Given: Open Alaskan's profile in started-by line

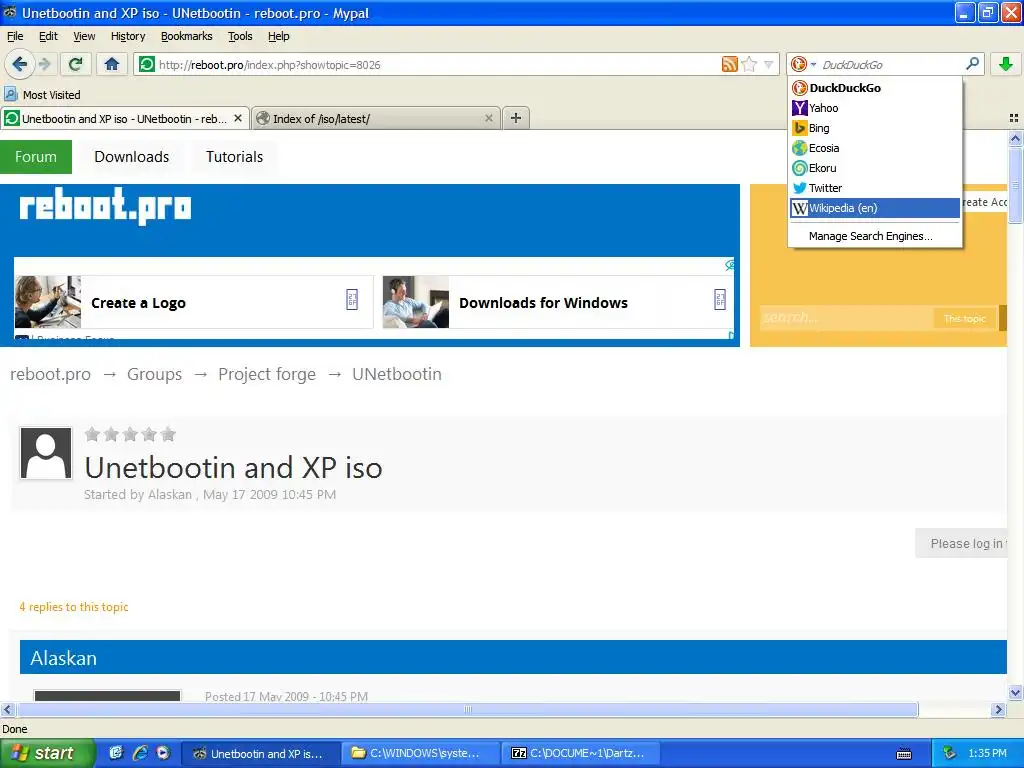Looking at the screenshot, I should pyautogui.click(x=170, y=494).
